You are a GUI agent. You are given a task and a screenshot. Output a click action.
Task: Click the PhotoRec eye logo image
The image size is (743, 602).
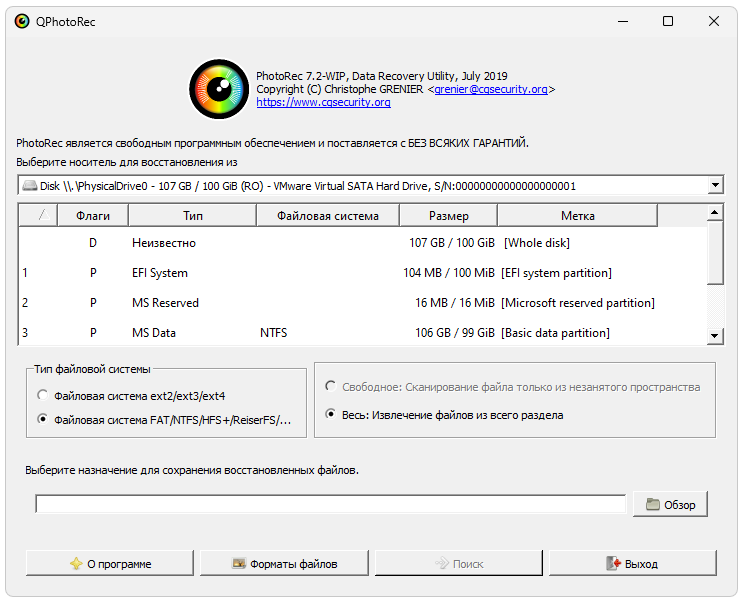(x=219, y=88)
